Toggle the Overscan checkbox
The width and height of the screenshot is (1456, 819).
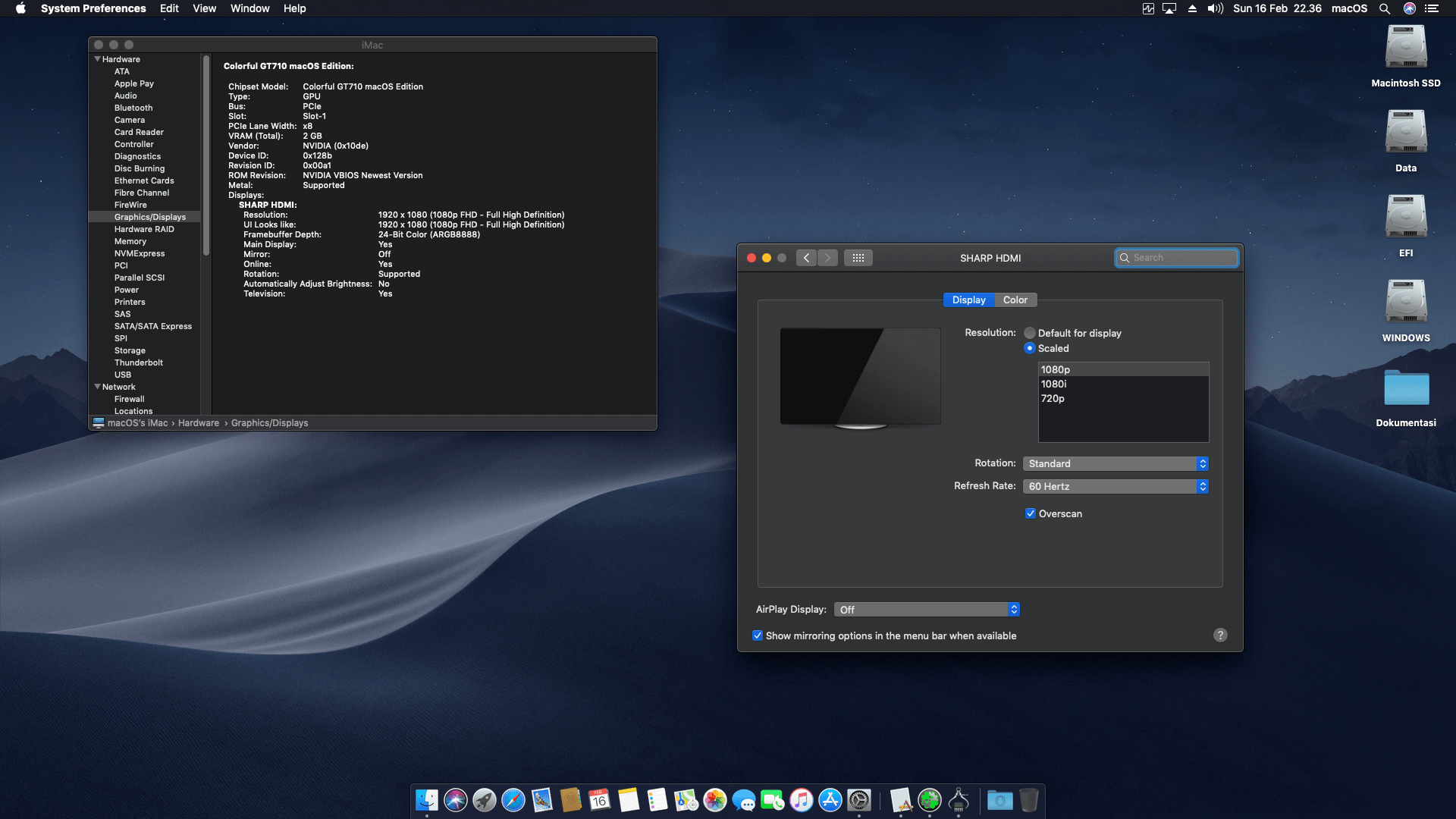pos(1031,513)
